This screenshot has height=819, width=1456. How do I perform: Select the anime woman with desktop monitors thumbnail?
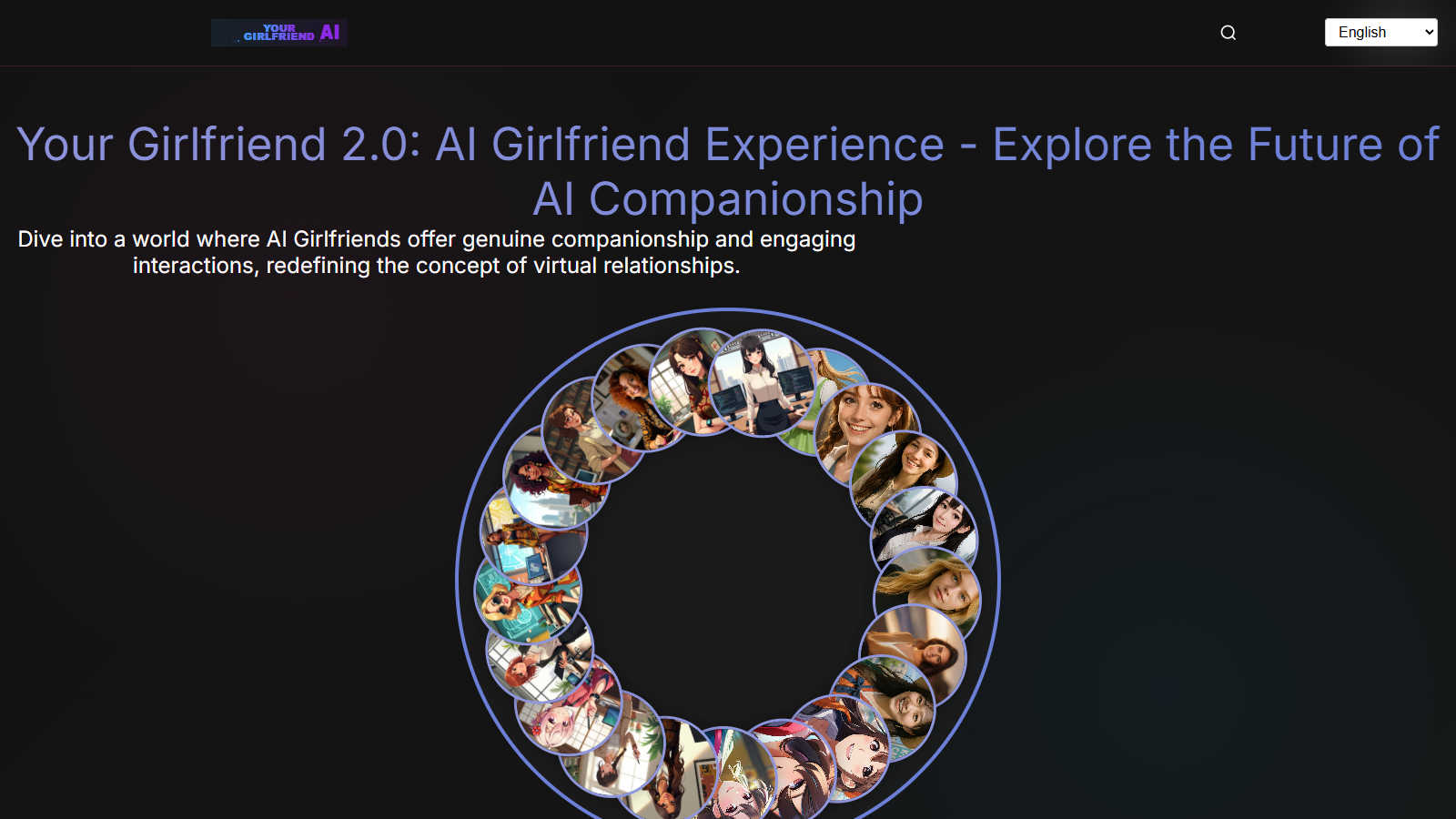click(762, 383)
